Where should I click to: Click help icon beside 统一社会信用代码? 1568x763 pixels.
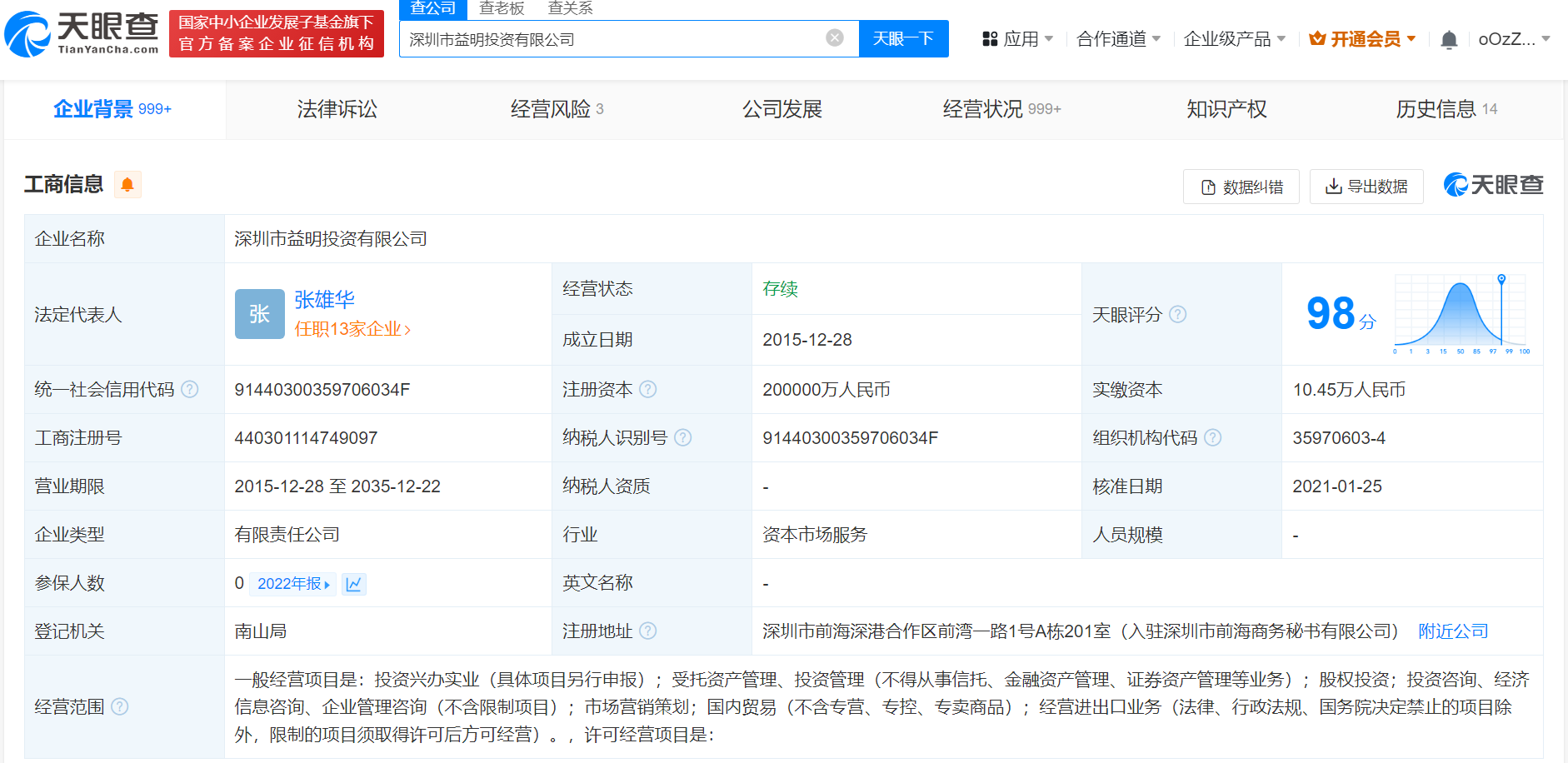[x=190, y=390]
